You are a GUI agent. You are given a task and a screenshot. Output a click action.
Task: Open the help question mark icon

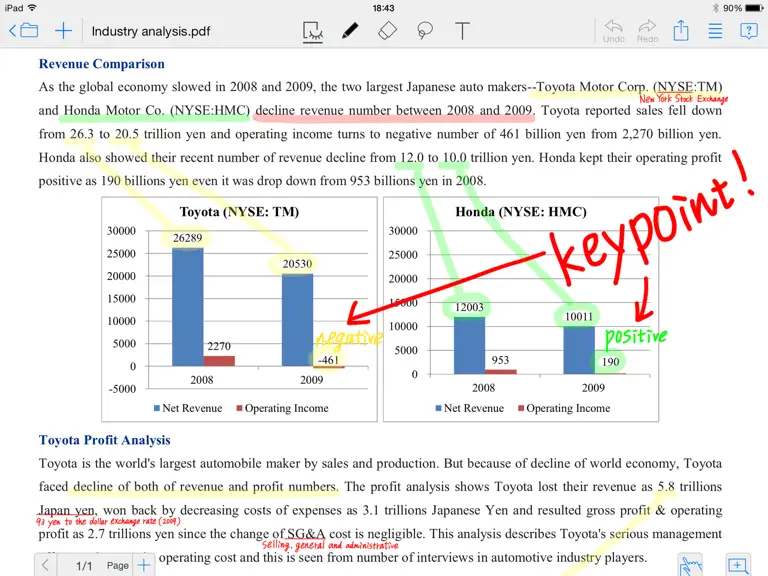click(x=748, y=31)
